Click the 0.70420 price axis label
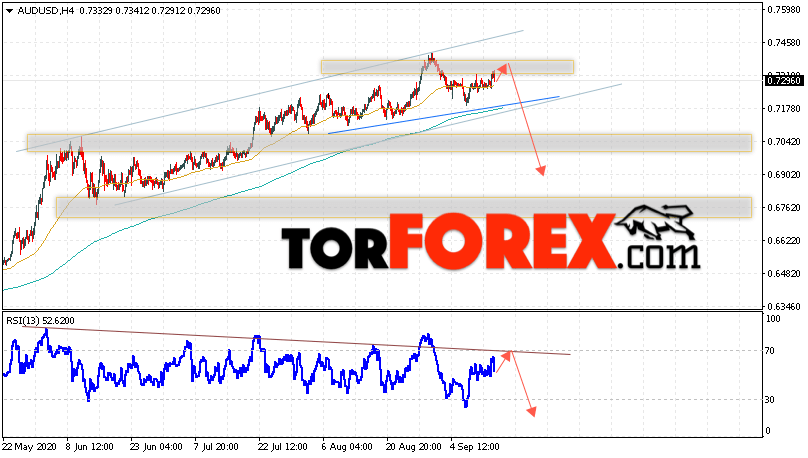Image resolution: width=808 pixels, height=458 pixels. [x=784, y=142]
